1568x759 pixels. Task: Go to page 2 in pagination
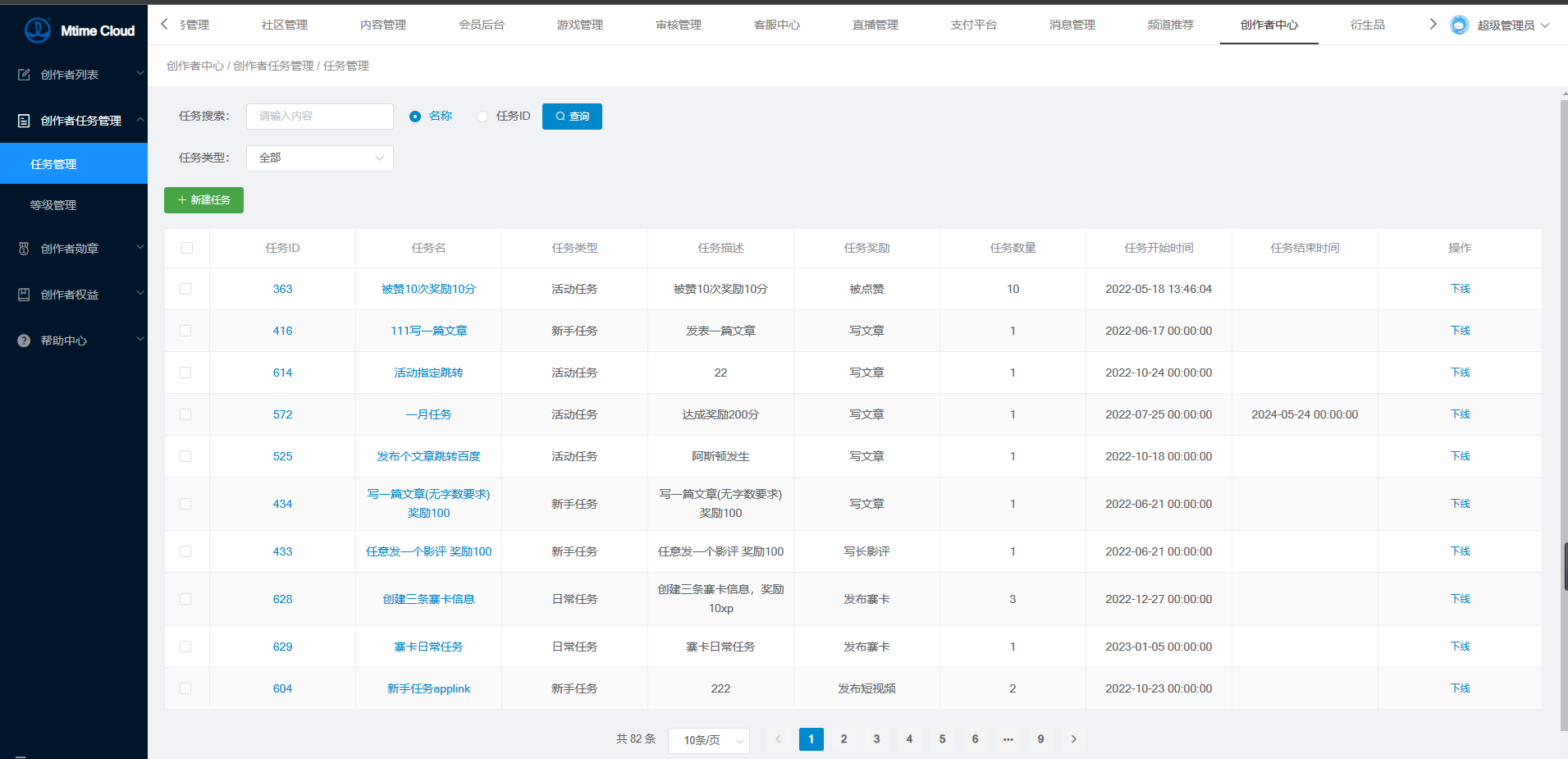[843, 739]
